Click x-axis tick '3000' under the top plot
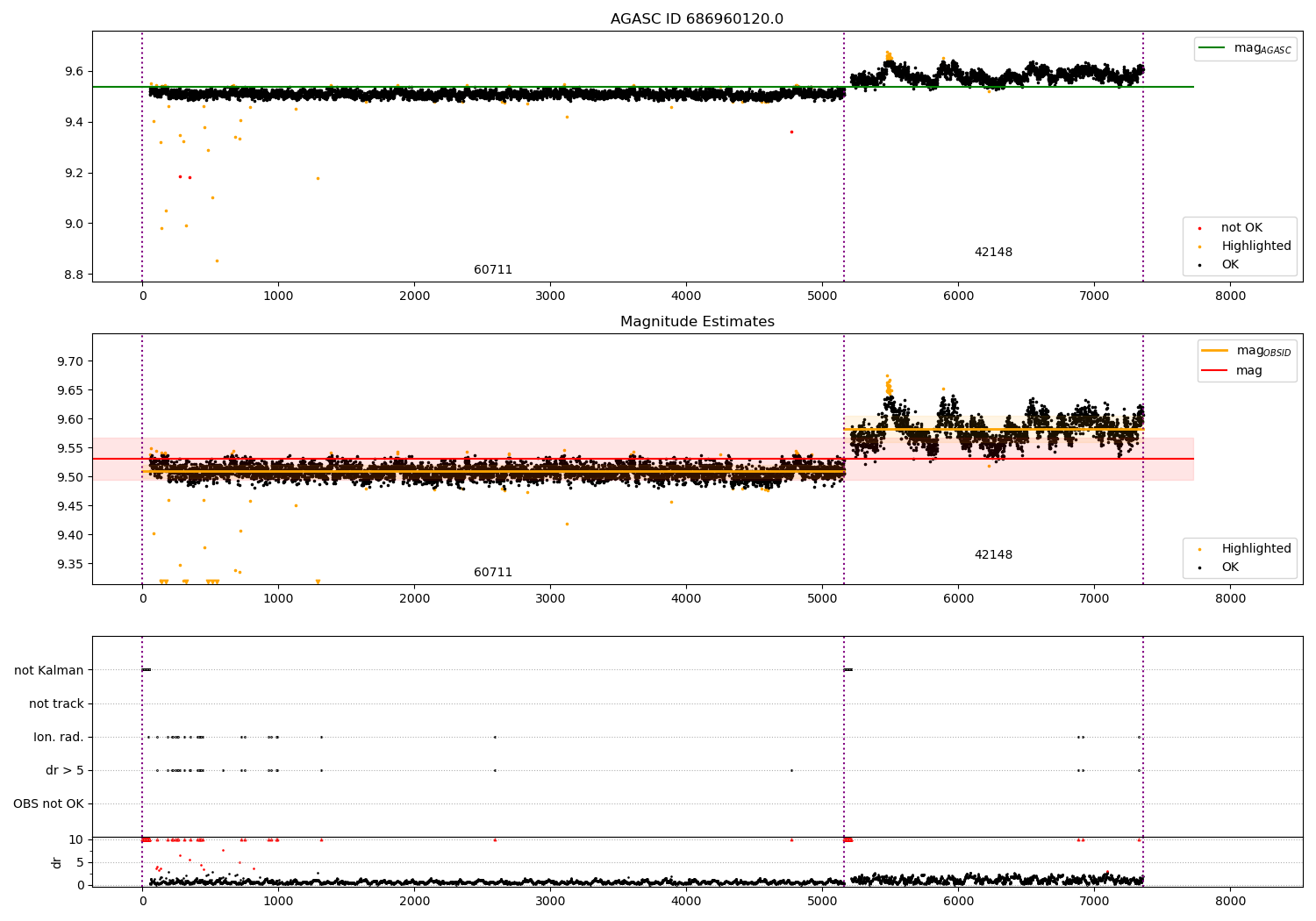This screenshot has height=921, width=1316. 550,296
